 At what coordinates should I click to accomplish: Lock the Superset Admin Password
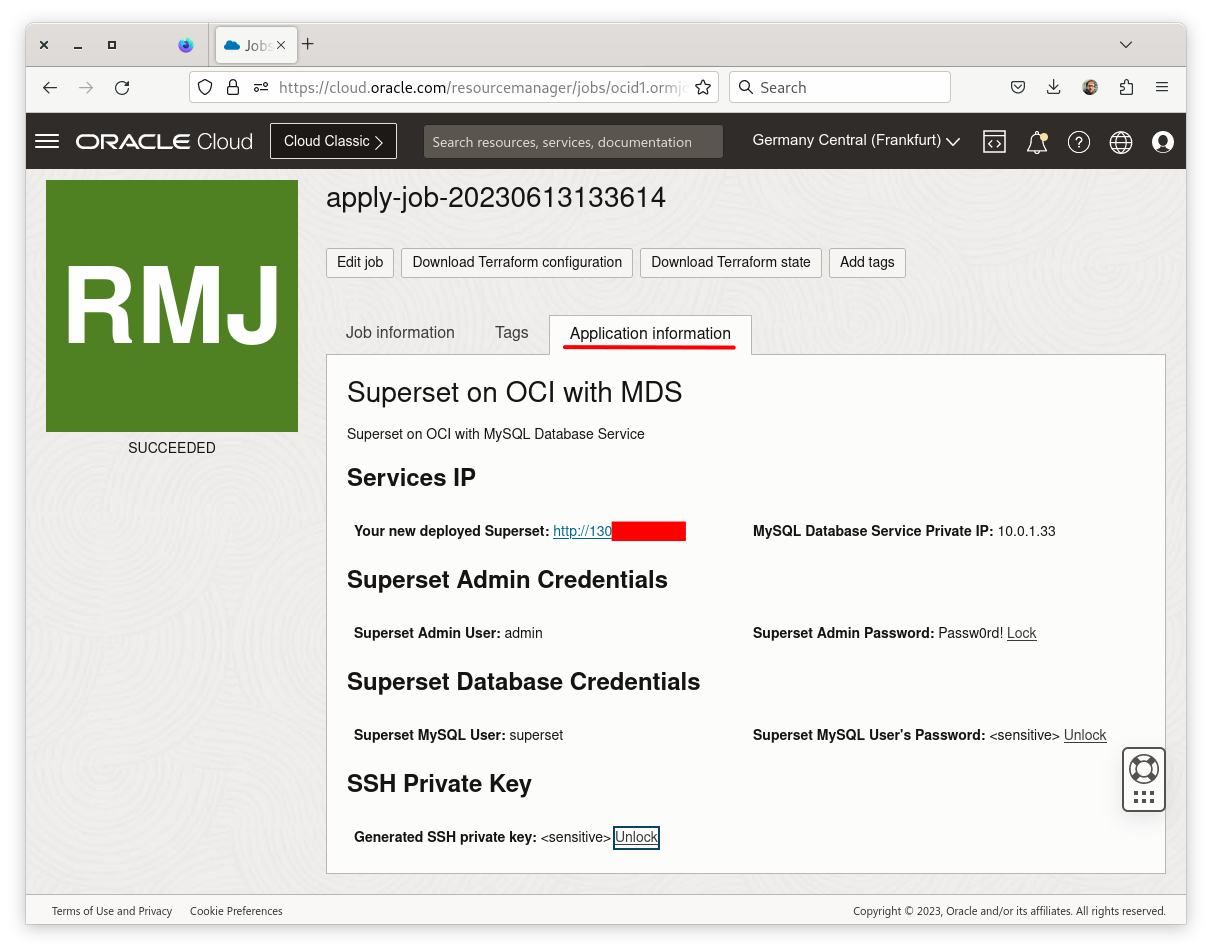(x=1021, y=633)
